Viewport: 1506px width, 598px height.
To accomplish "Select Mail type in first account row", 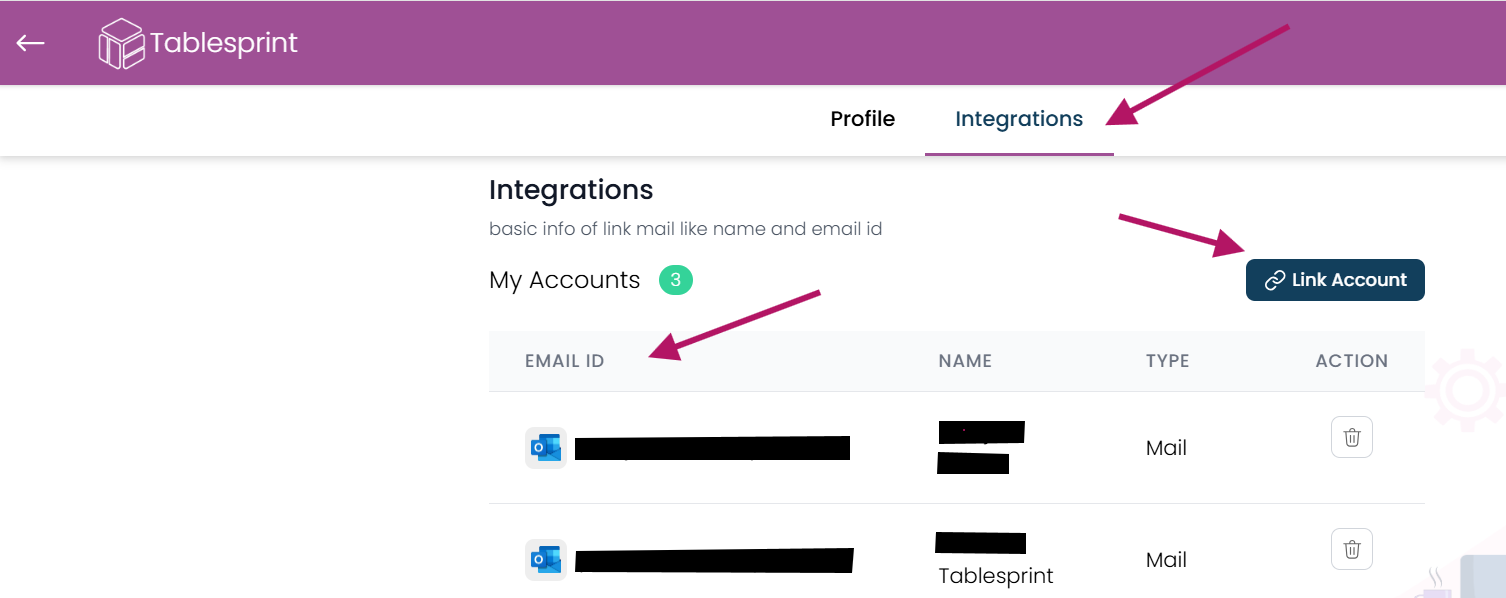I will (x=1166, y=448).
